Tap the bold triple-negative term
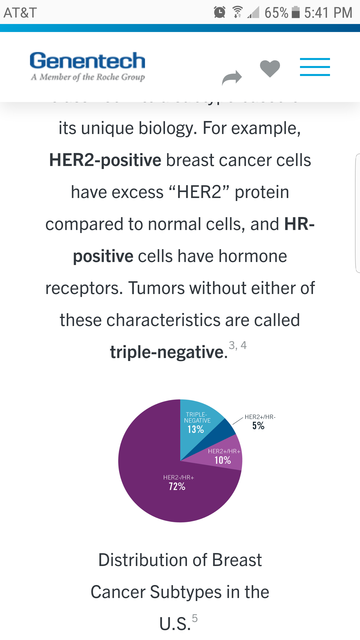The width and height of the screenshot is (360, 640). 169,352
